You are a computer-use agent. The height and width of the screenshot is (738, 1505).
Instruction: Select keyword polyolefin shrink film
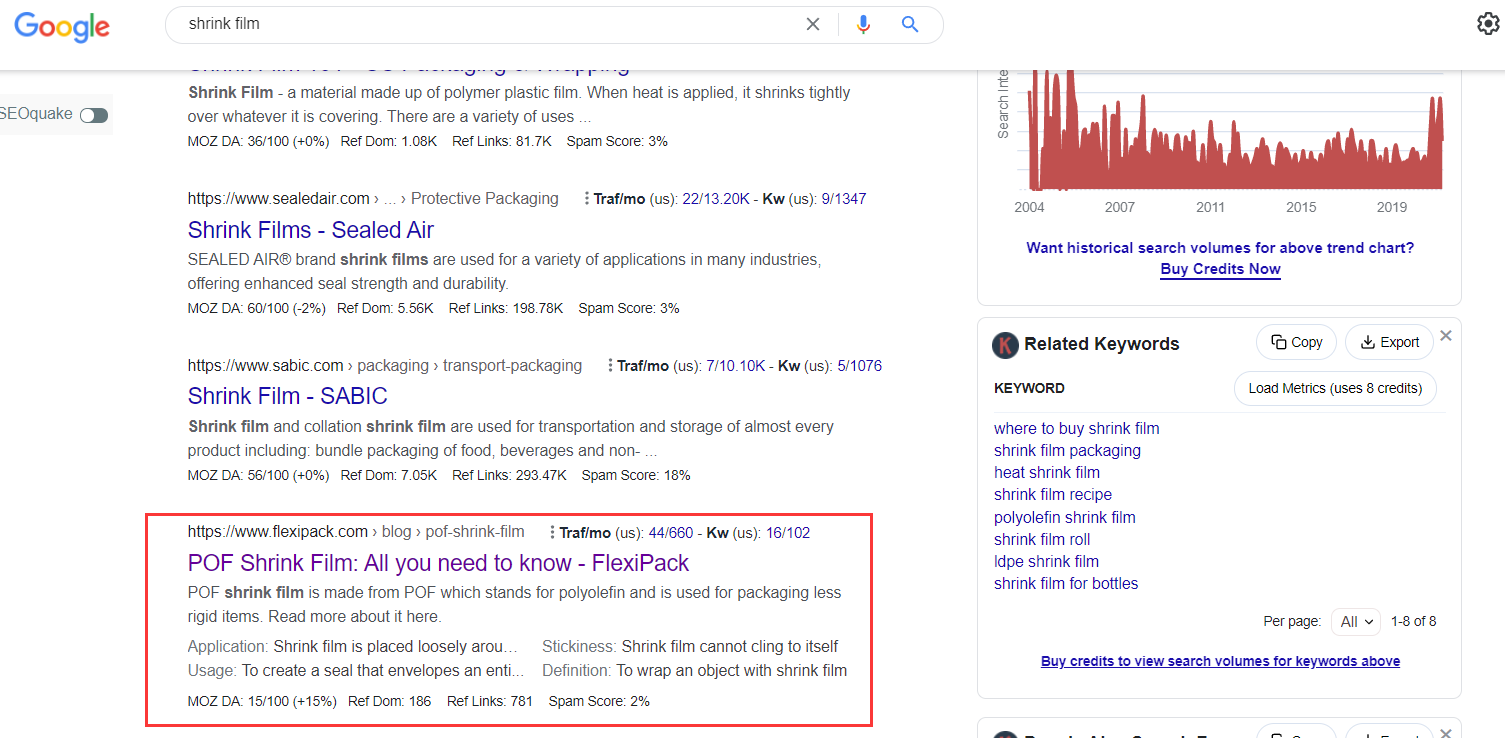pos(1065,517)
